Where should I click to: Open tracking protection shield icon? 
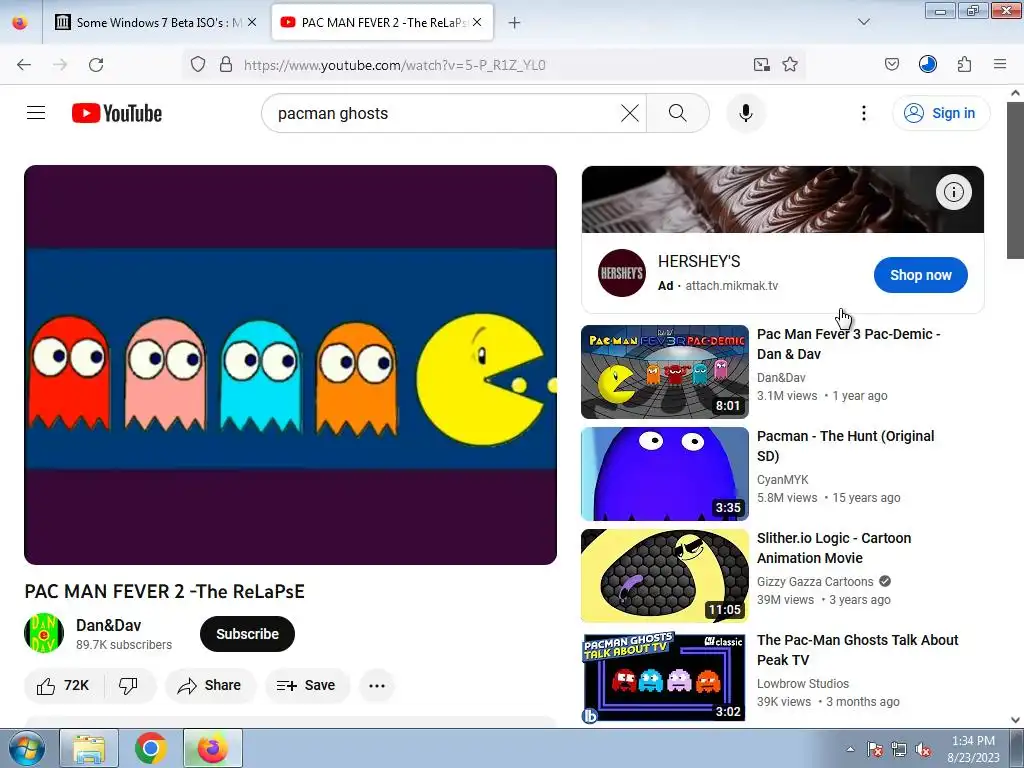pos(198,64)
